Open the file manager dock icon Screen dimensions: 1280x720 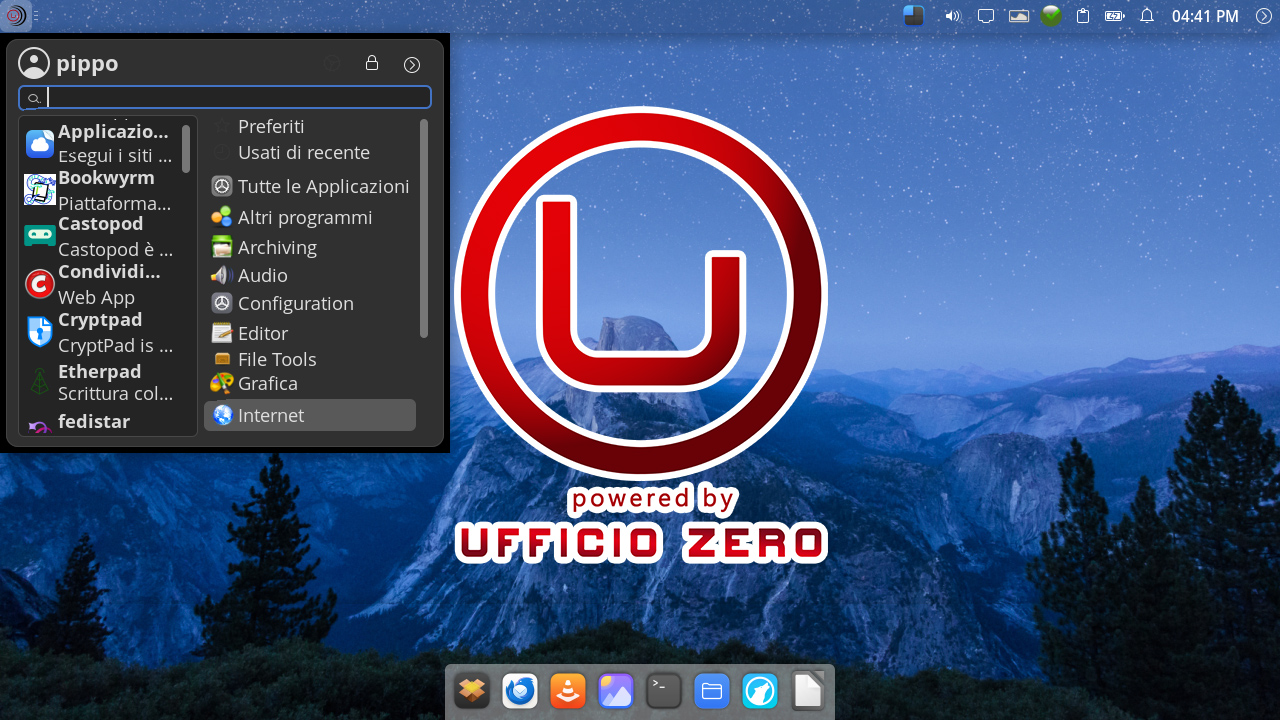712,691
